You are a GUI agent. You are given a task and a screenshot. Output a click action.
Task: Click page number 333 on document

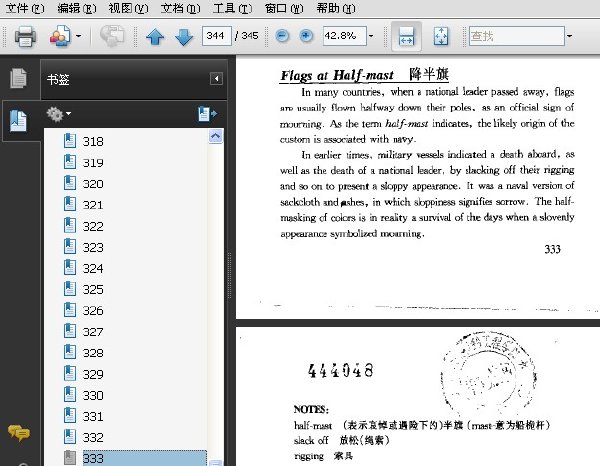pos(552,249)
